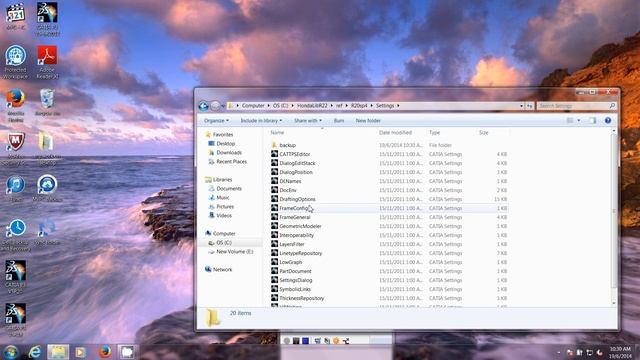Open the Recycle Bin on the desktop
640x360 pixels.
47,99
